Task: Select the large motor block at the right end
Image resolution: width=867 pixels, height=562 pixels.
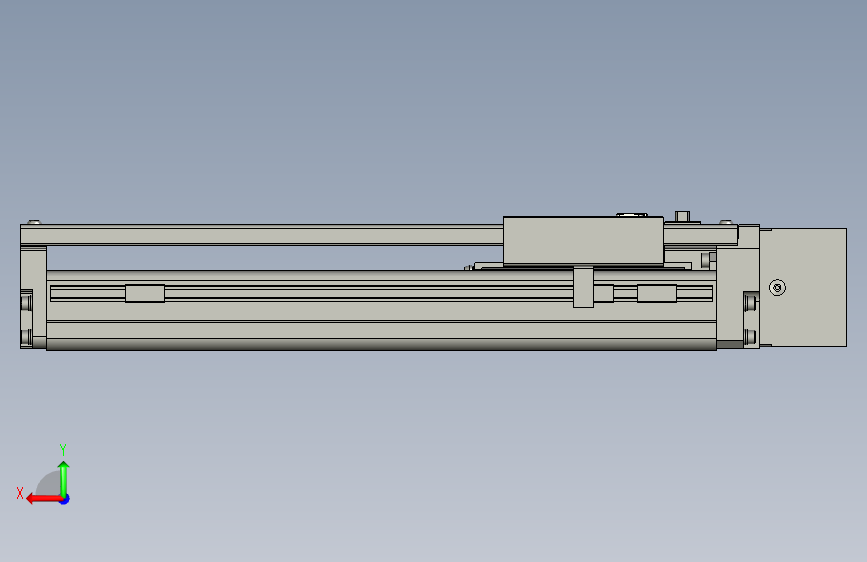Action: click(803, 288)
